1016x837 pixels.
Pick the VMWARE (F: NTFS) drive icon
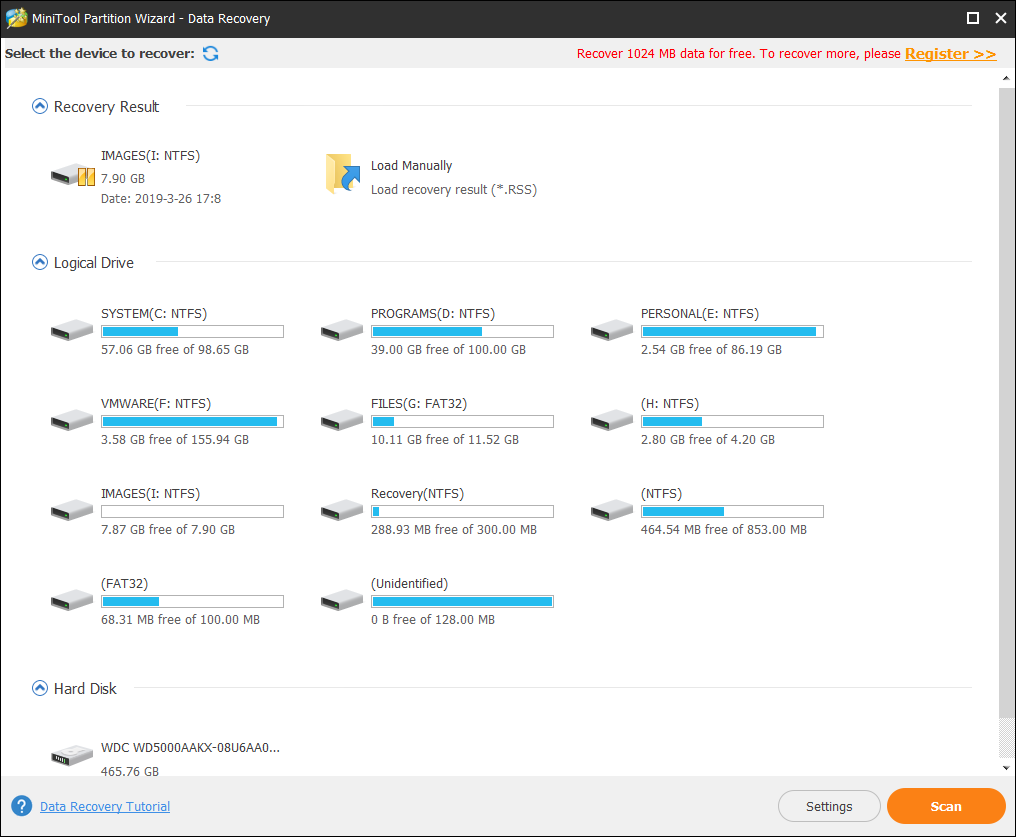[x=72, y=420]
